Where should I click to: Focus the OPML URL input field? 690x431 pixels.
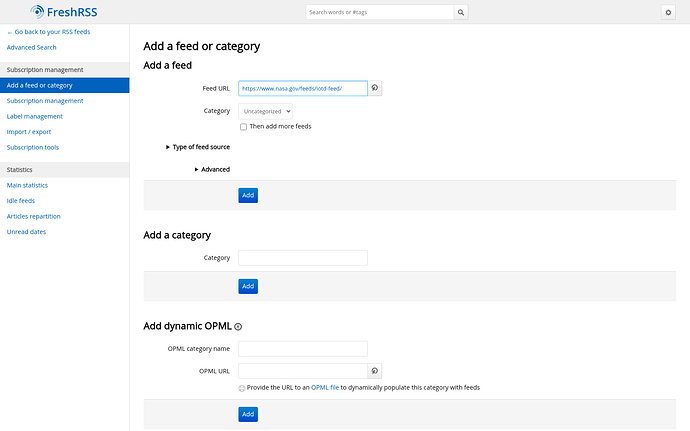pos(303,371)
